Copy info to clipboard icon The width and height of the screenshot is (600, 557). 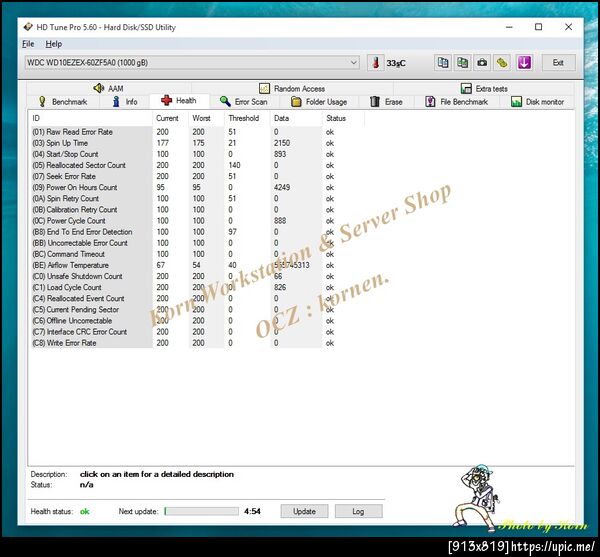point(443,62)
